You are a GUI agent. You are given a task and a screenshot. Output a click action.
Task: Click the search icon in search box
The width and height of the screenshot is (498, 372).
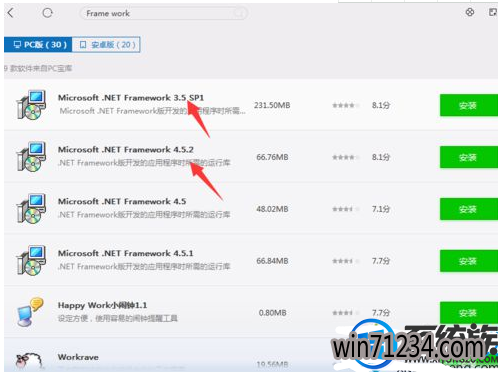tap(239, 13)
